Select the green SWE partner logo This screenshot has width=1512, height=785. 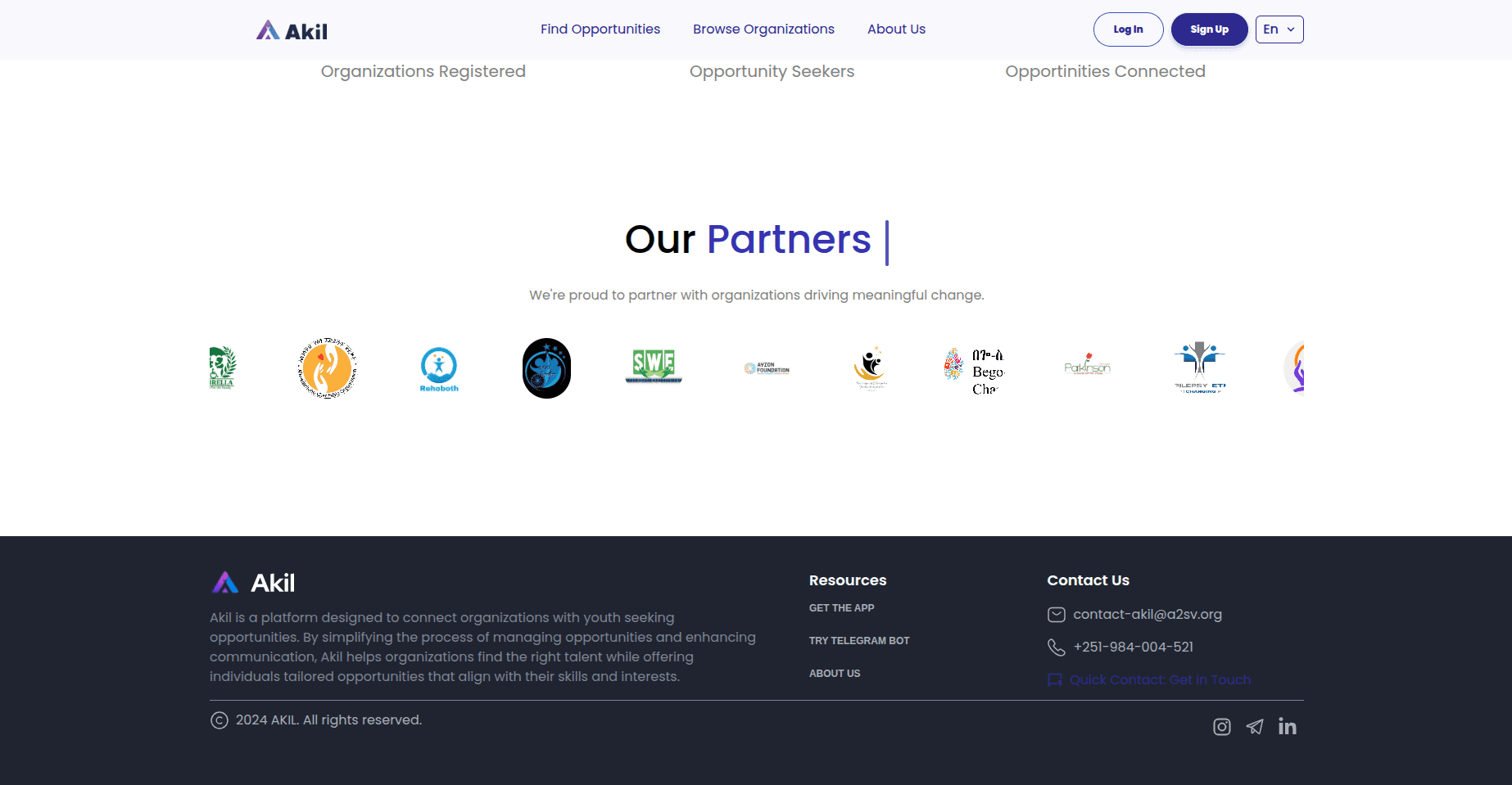[654, 366]
